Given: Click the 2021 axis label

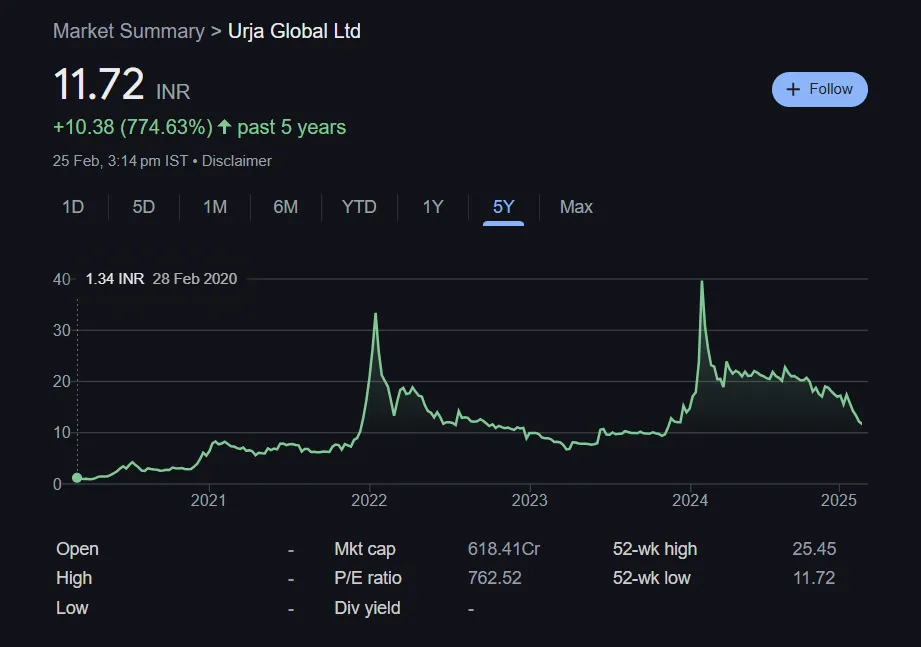Looking at the screenshot, I should point(209,500).
